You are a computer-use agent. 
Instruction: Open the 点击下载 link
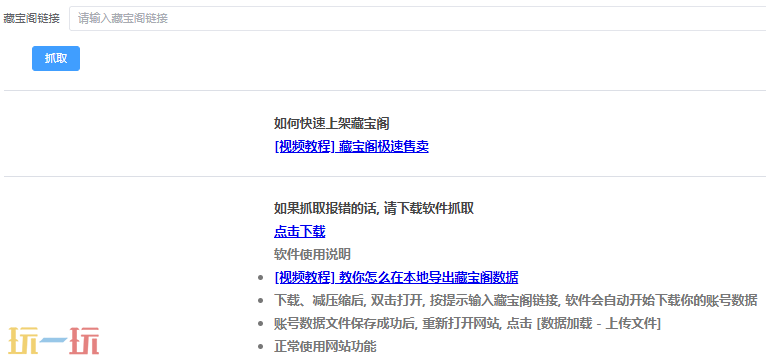[299, 232]
